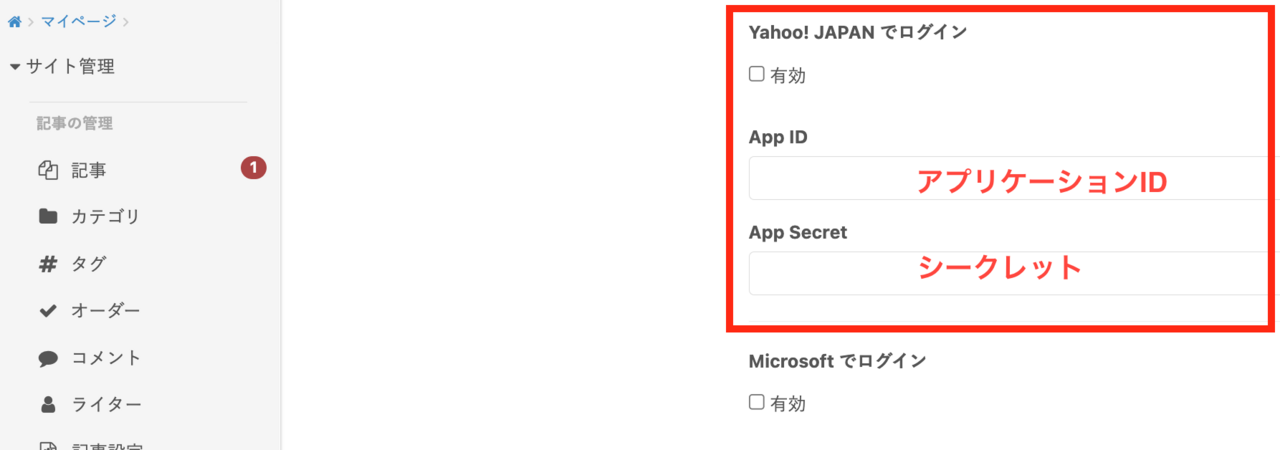The width and height of the screenshot is (1280, 450).
Task: Enable the Microsoft login checkbox
Action: tap(757, 402)
